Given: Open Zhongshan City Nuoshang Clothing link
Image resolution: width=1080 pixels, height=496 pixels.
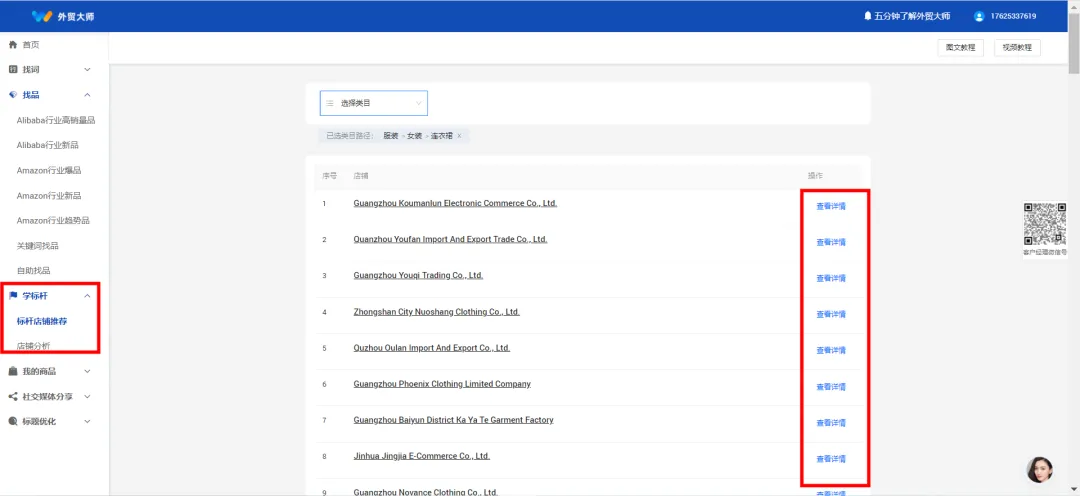Looking at the screenshot, I should [437, 311].
